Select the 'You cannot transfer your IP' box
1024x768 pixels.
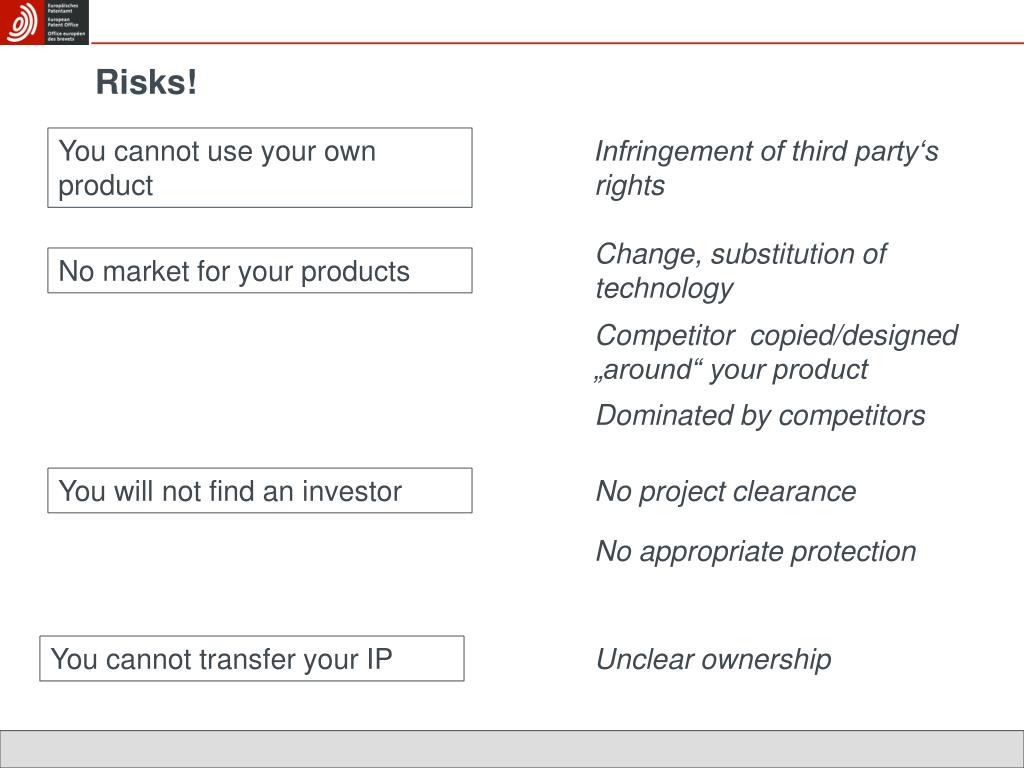[252, 658]
